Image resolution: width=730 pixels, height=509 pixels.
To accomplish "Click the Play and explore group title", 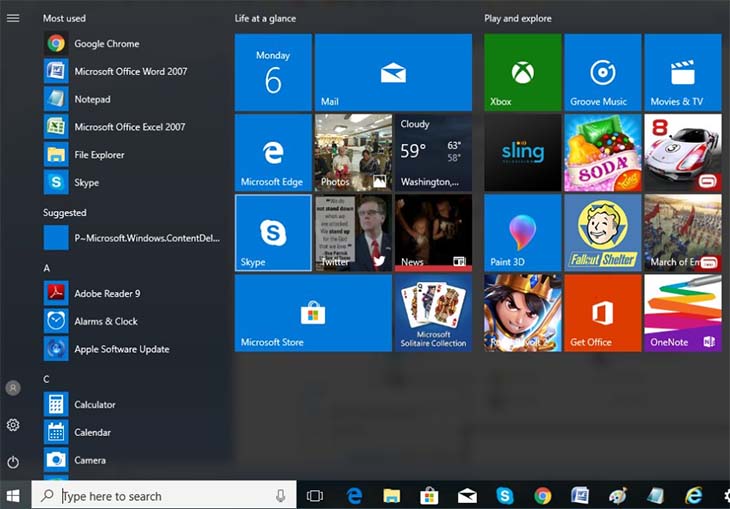I will point(518,19).
